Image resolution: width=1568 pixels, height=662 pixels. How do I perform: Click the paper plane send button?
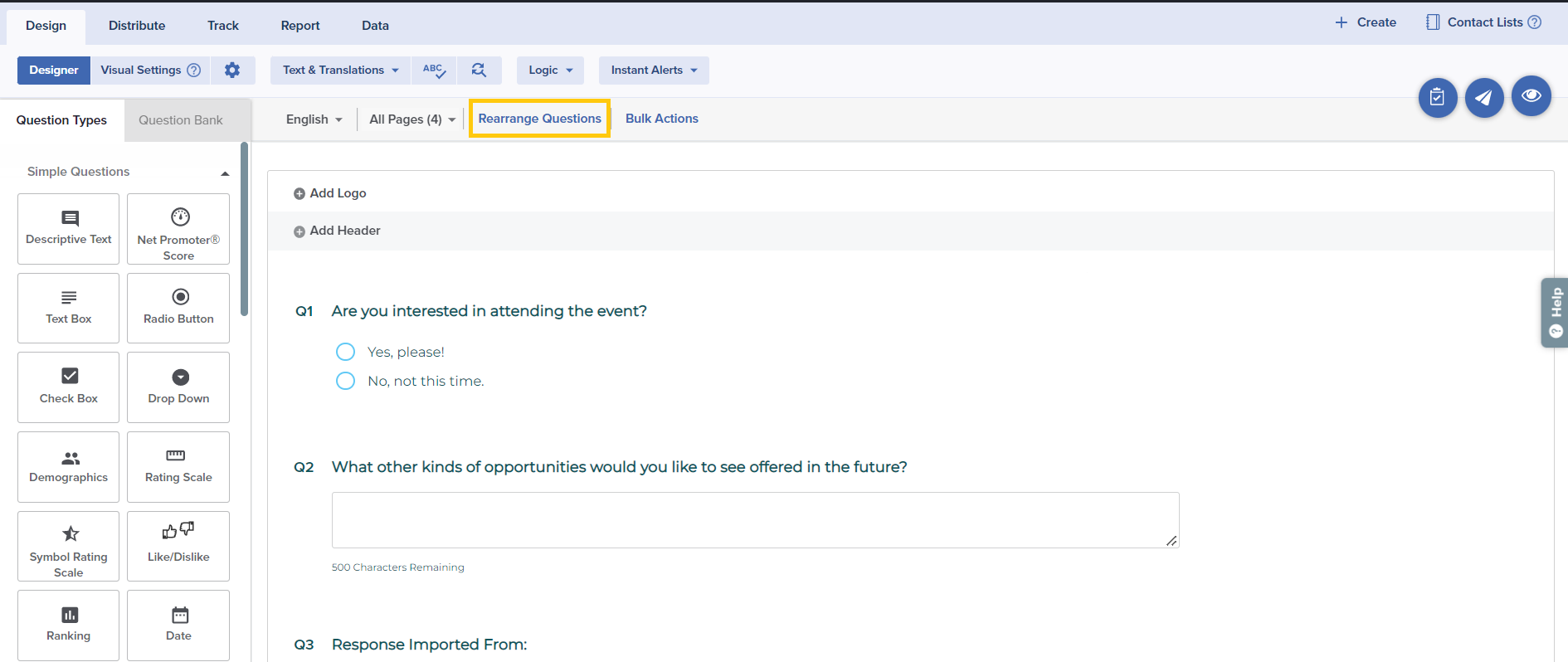(1483, 98)
